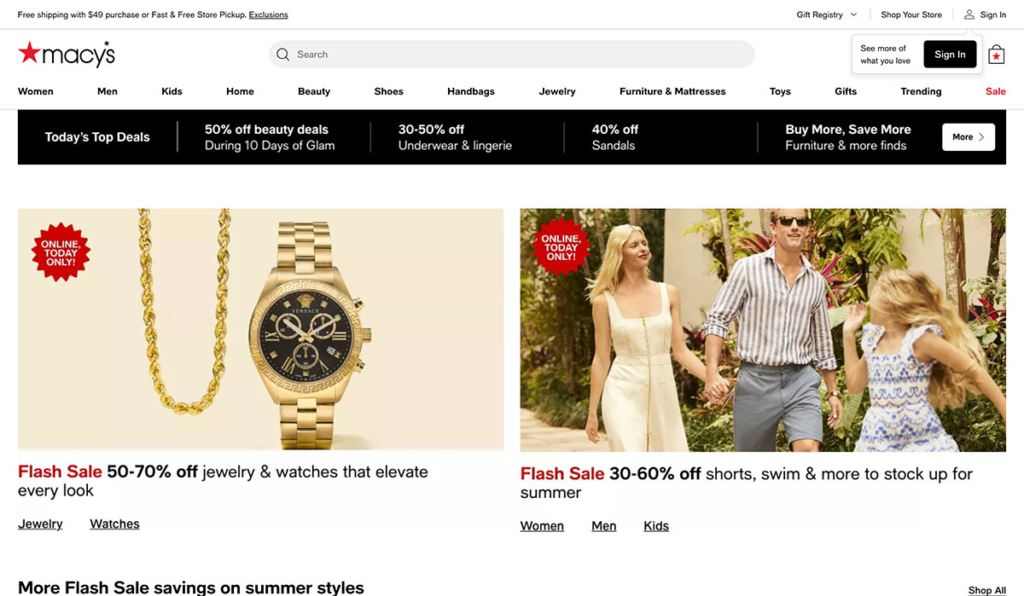Open the Jewelry navigation menu
1024x596 pixels.
[x=557, y=91]
